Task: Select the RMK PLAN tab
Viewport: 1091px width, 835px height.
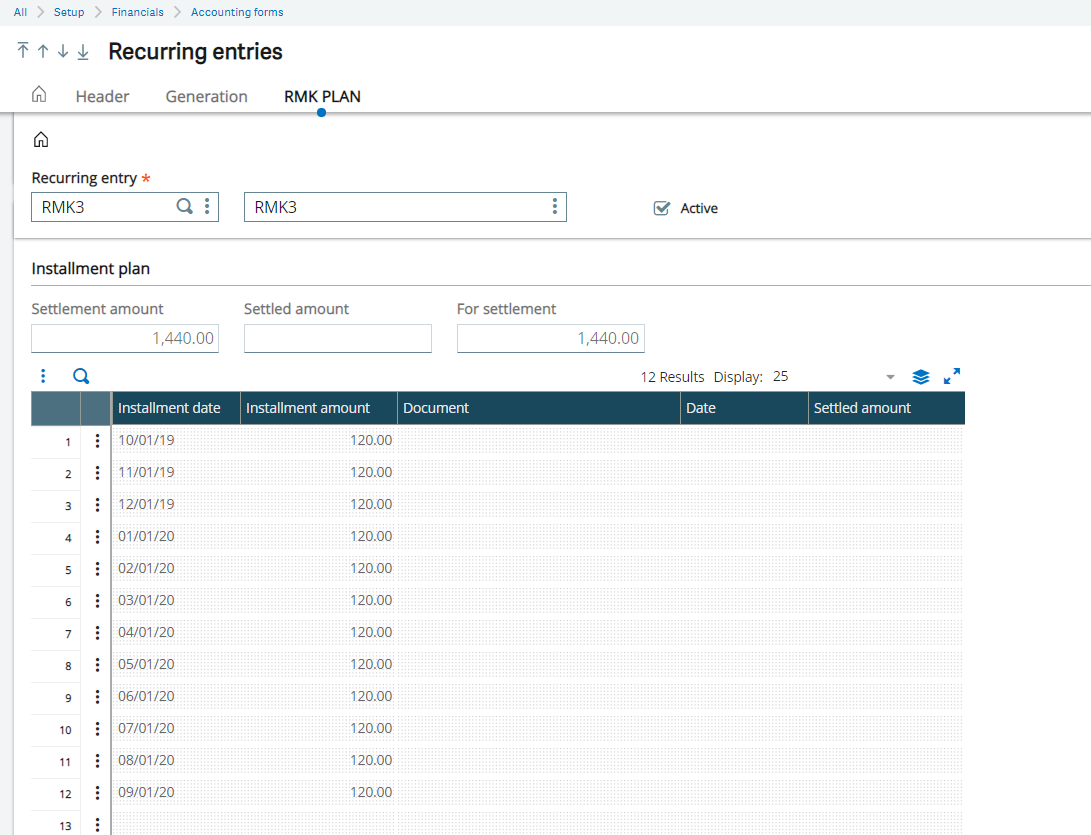Action: click(x=322, y=97)
